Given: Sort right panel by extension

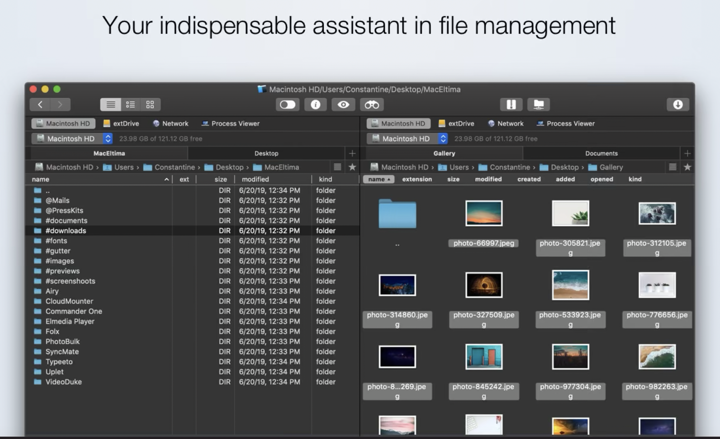Looking at the screenshot, I should 417,179.
